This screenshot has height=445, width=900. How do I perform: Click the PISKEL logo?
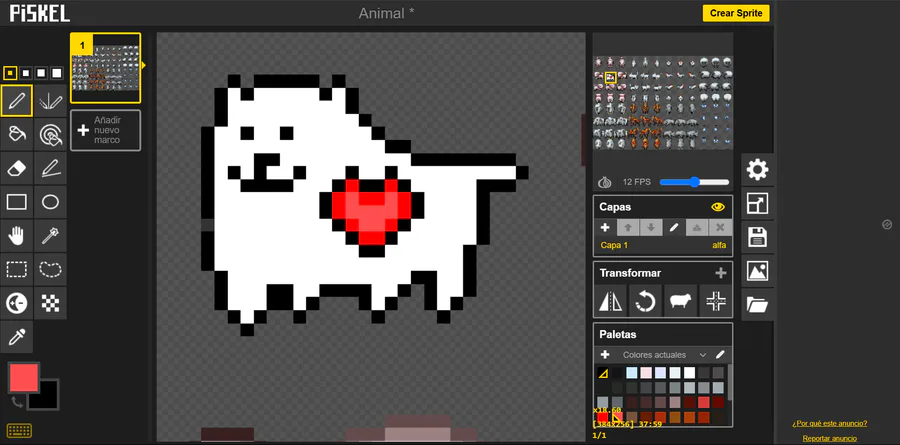40,13
